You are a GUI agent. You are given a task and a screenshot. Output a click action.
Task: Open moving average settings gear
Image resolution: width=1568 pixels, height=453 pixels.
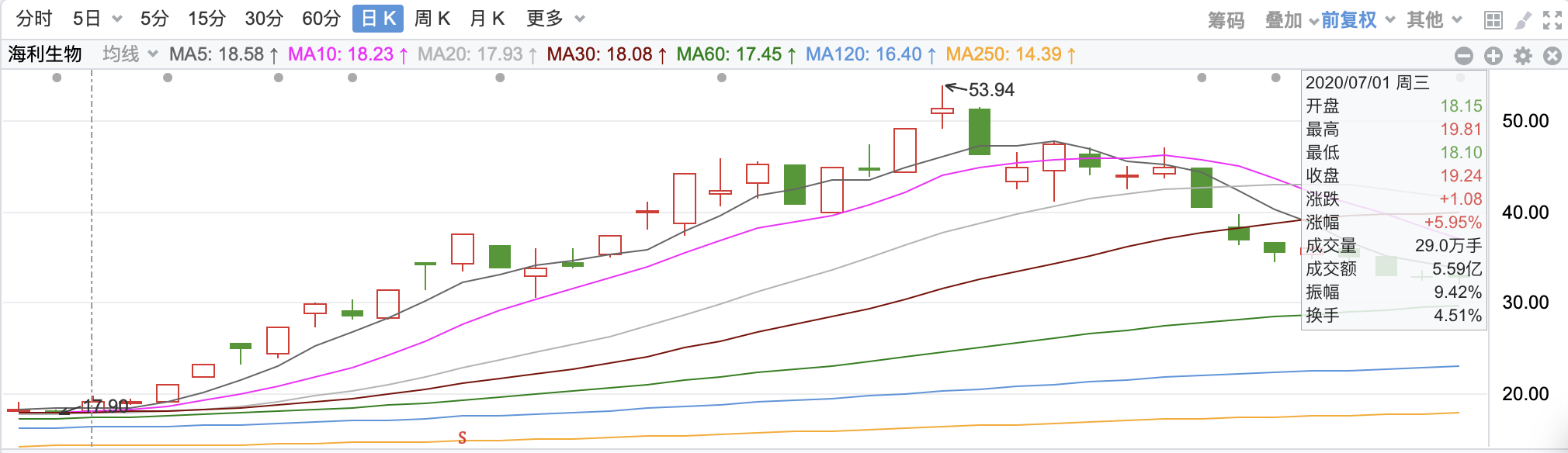click(x=1523, y=55)
